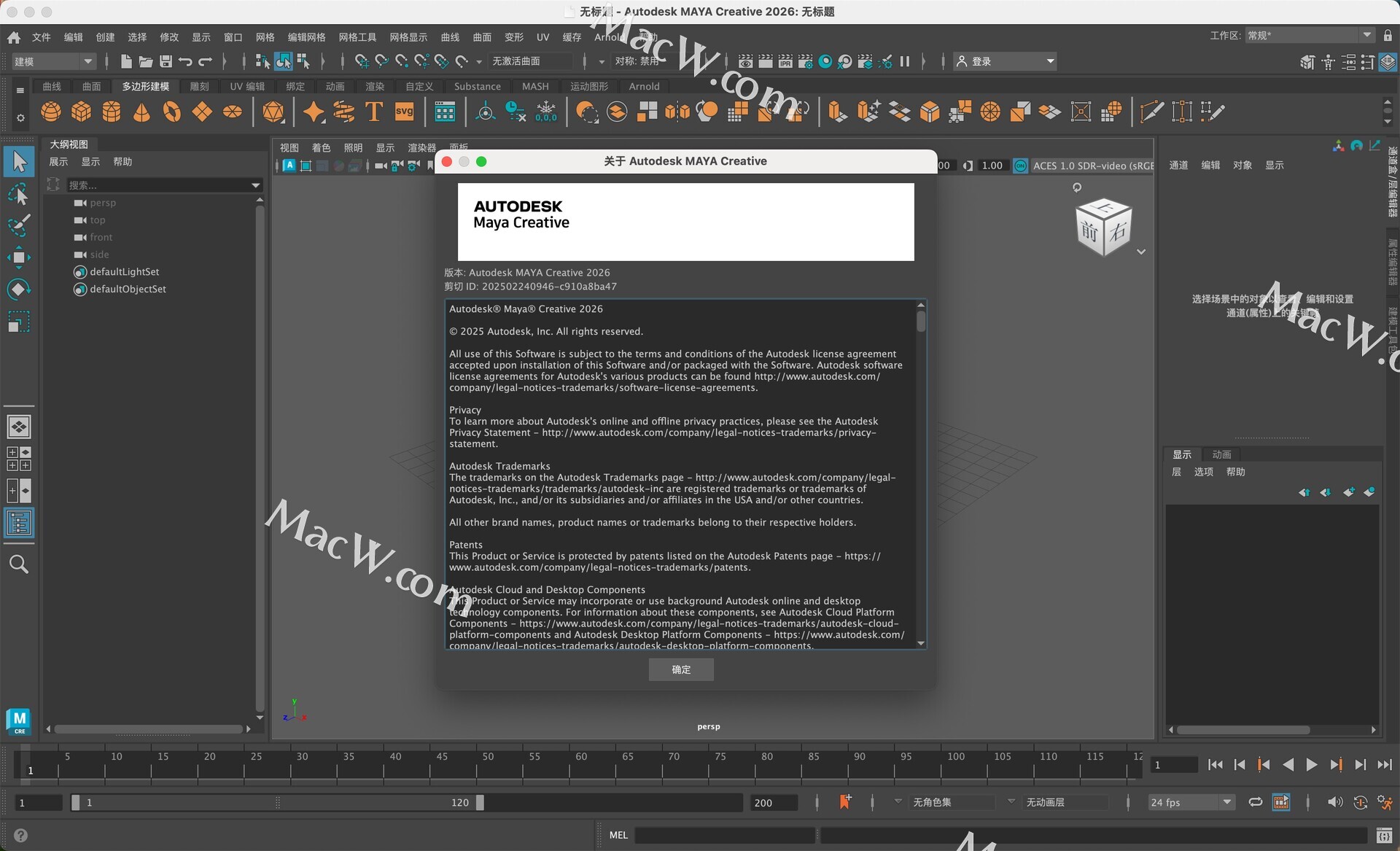Viewport: 1400px width, 851px height.
Task: Choose the Select tool arrow in toolbox
Action: point(19,161)
